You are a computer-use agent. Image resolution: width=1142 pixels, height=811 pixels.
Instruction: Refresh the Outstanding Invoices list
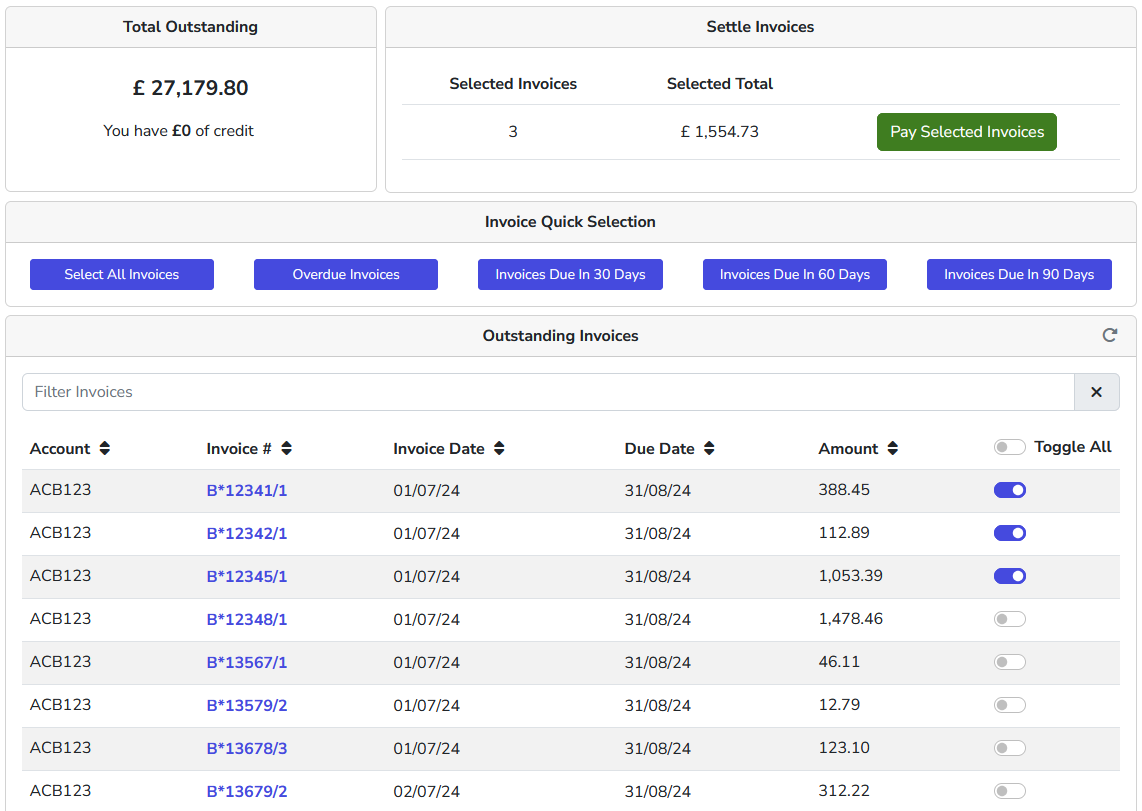point(1109,335)
